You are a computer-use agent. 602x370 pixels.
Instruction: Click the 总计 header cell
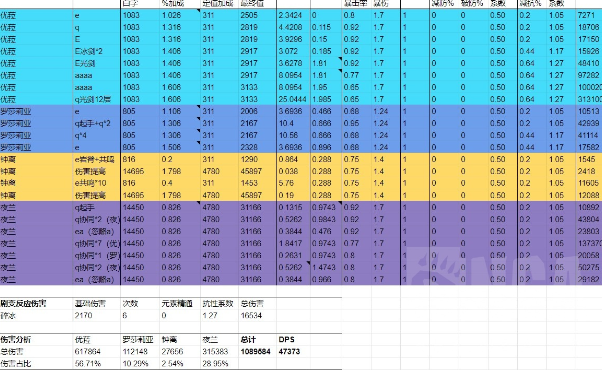(x=257, y=340)
